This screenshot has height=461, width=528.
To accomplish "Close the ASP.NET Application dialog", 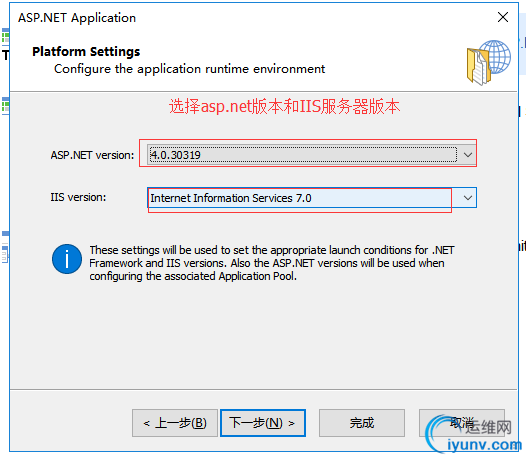I will [503, 17].
